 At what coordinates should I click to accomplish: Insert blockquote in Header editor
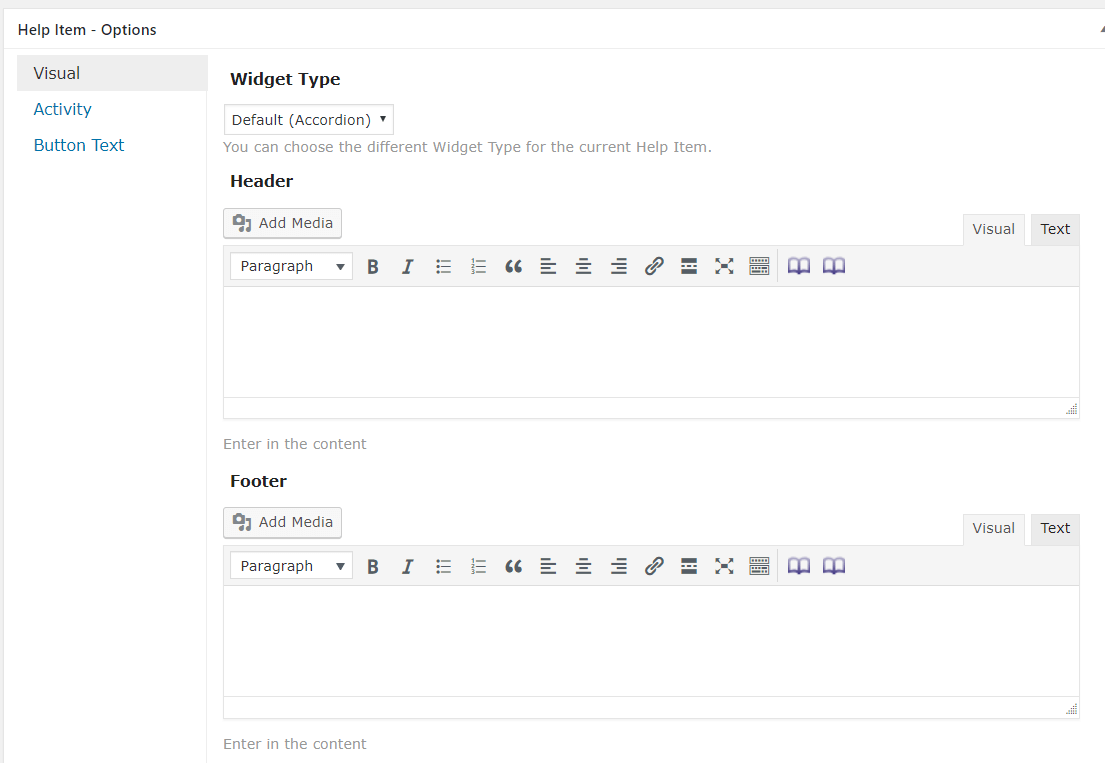click(x=513, y=267)
